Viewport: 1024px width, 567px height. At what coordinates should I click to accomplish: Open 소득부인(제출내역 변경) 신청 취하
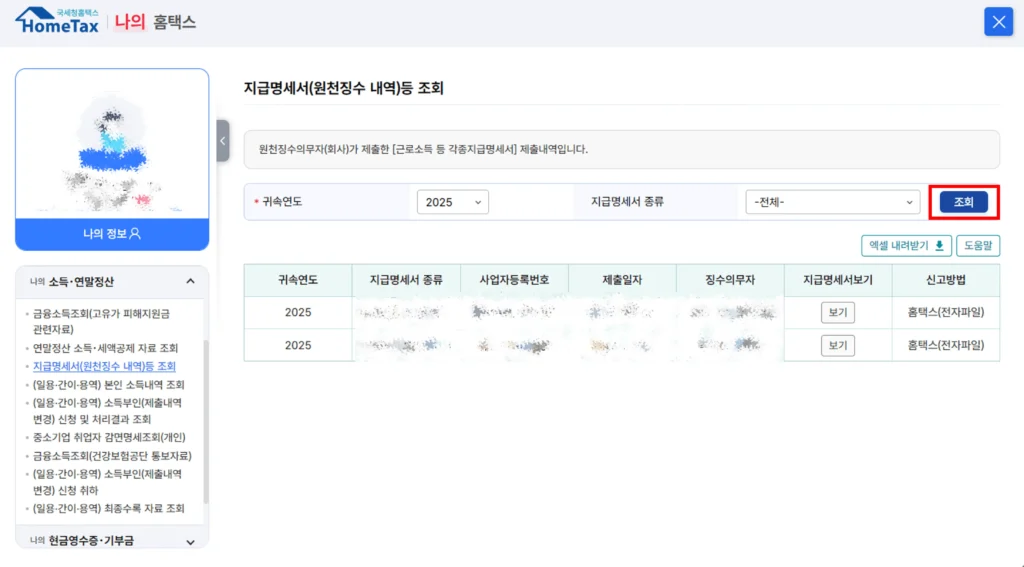107,482
